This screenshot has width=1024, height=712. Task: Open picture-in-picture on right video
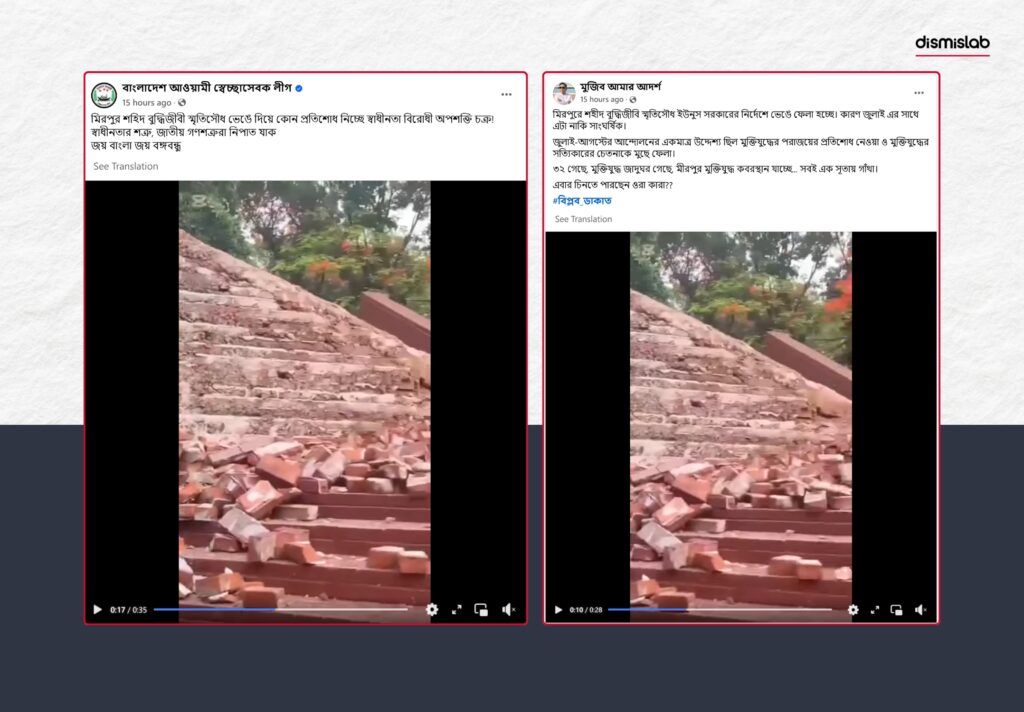click(x=897, y=609)
